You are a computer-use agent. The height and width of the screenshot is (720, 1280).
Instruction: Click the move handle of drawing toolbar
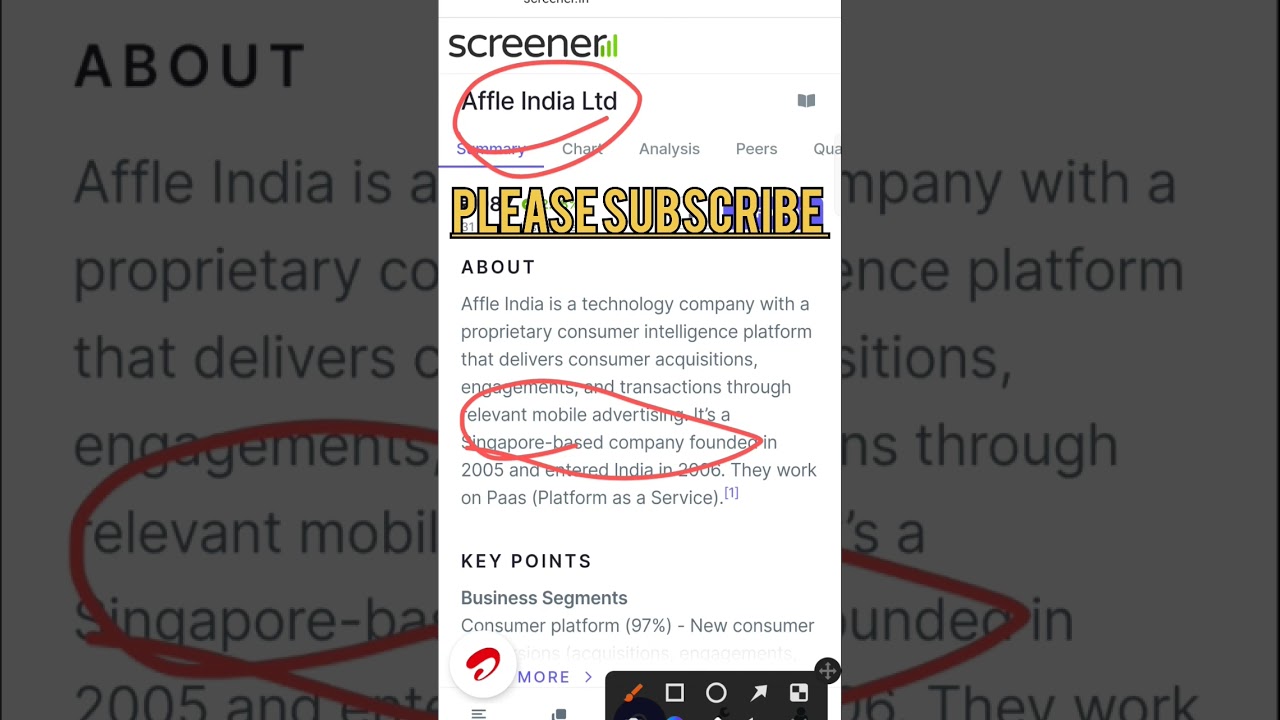pyautogui.click(x=827, y=671)
